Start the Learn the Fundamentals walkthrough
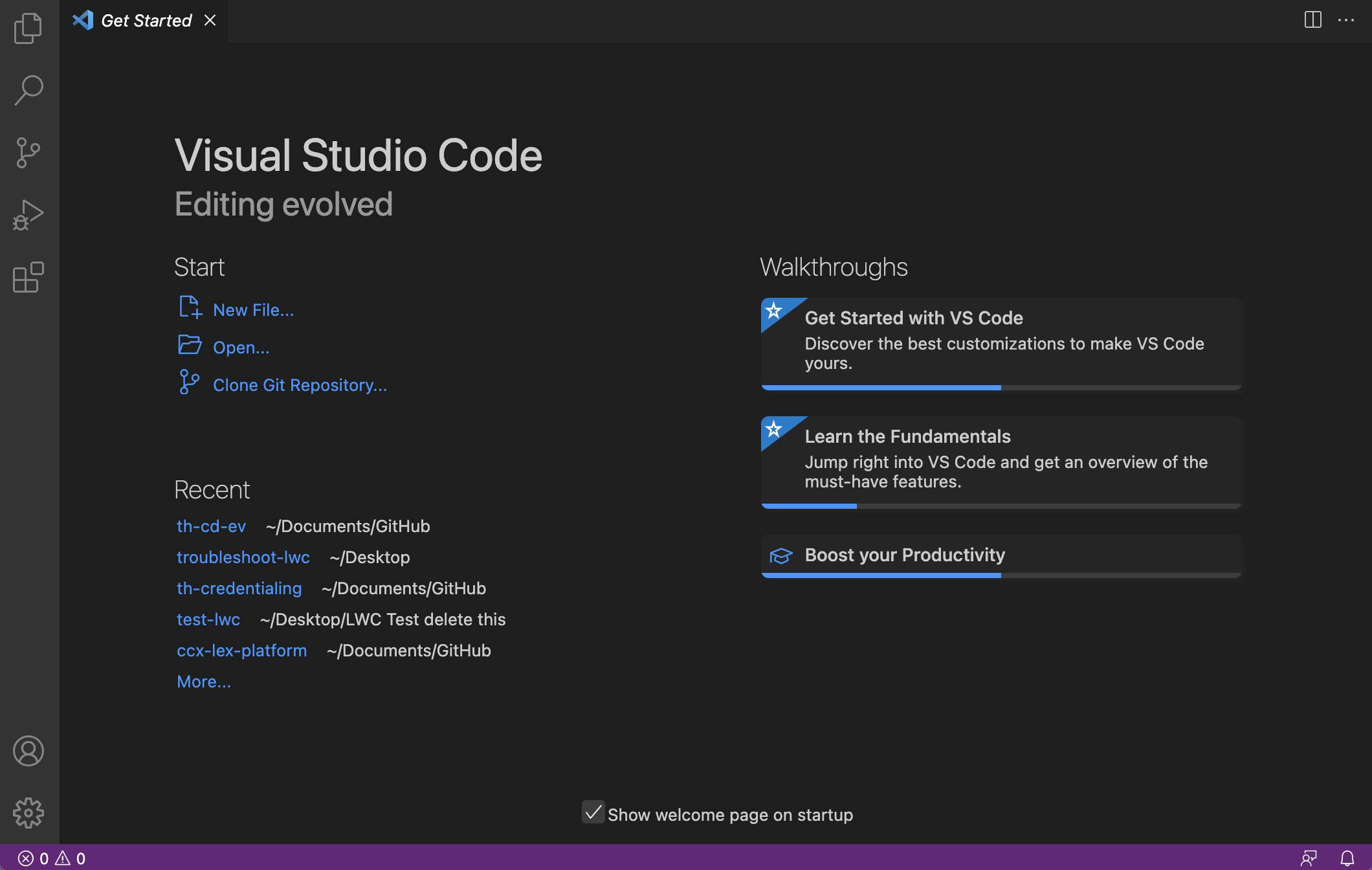Image resolution: width=1372 pixels, height=870 pixels. [x=907, y=436]
